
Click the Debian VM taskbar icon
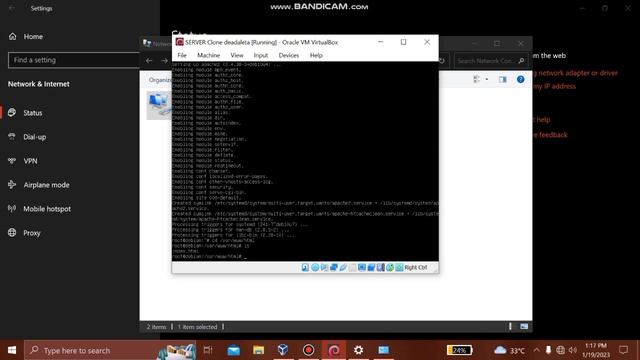(334, 350)
